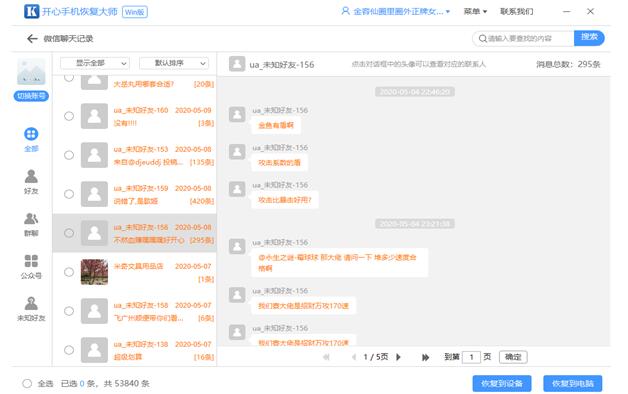Click avatar of ua_未知好友-160 in list
This screenshot has height=394, width=628.
pos(94,116)
